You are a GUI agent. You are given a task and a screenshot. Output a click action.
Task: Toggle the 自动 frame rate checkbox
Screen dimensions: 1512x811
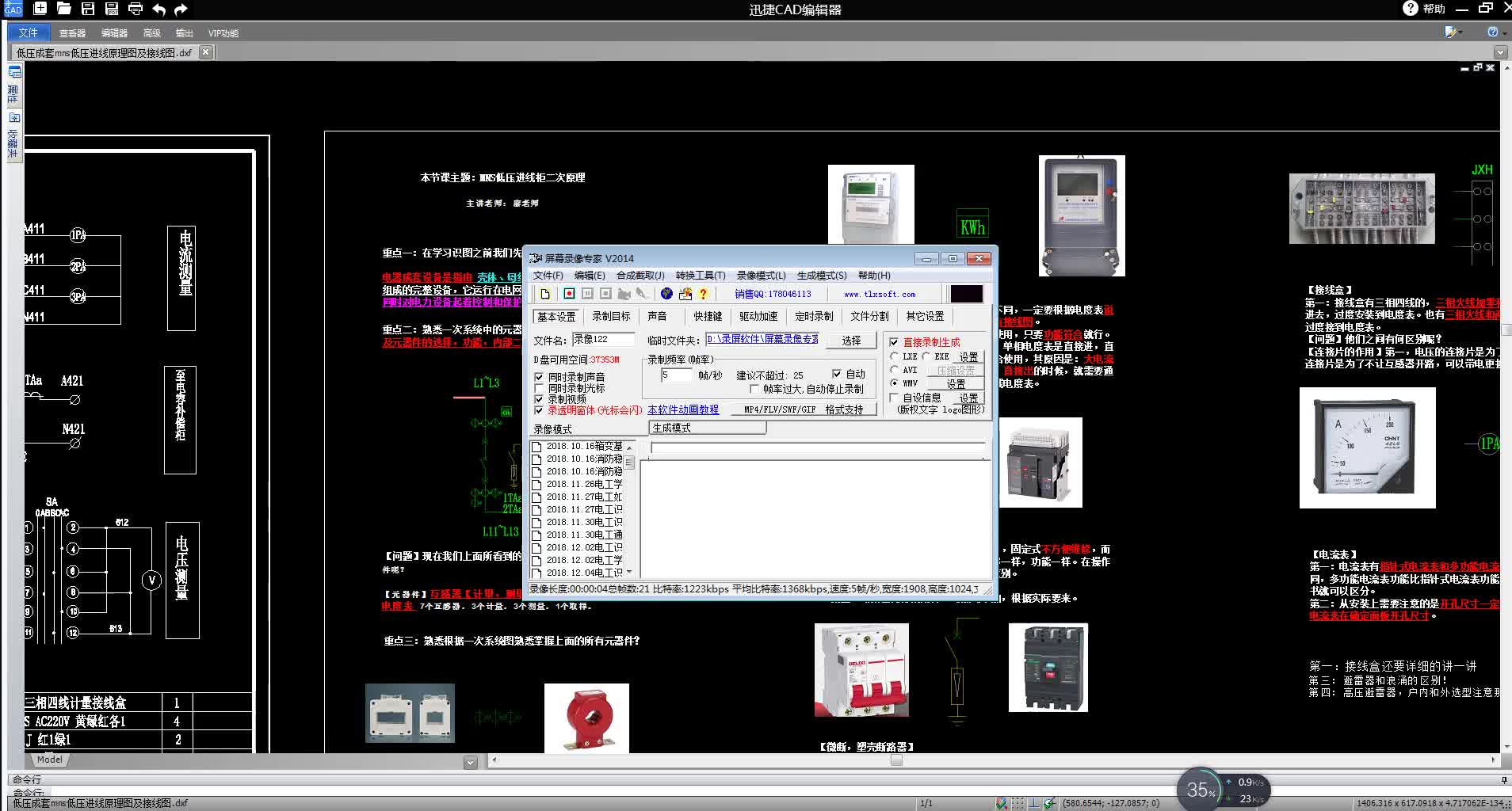pyautogui.click(x=836, y=374)
